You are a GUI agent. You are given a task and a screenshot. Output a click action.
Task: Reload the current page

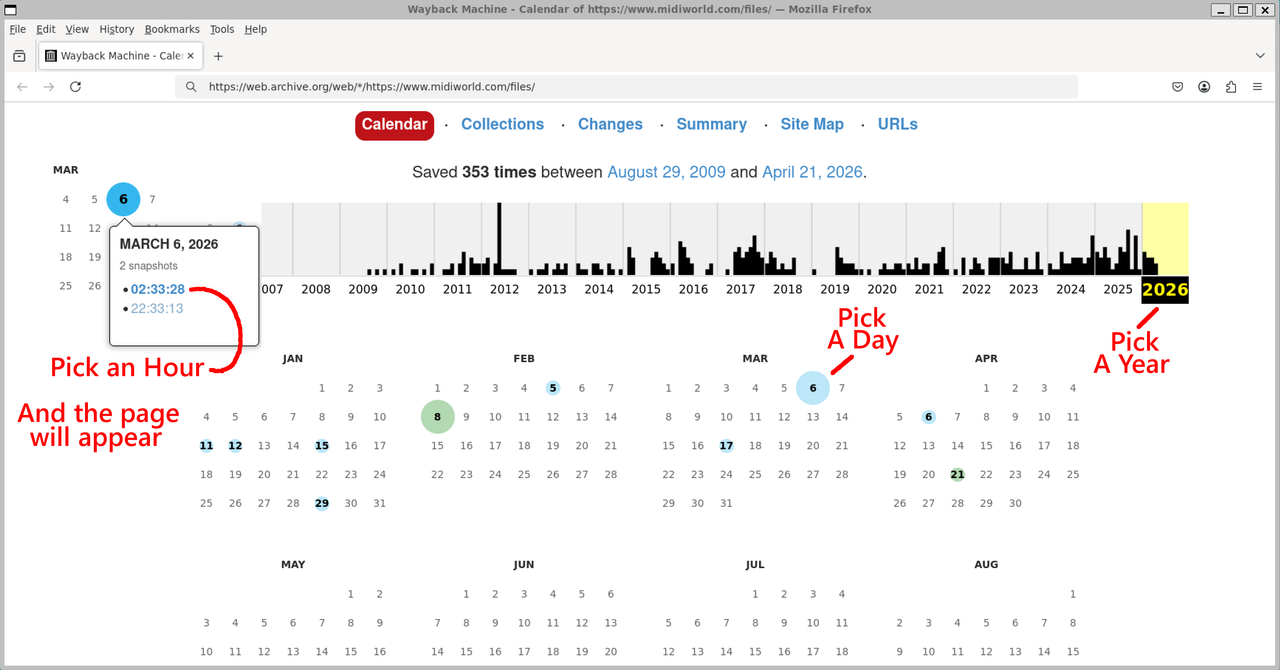(x=75, y=87)
